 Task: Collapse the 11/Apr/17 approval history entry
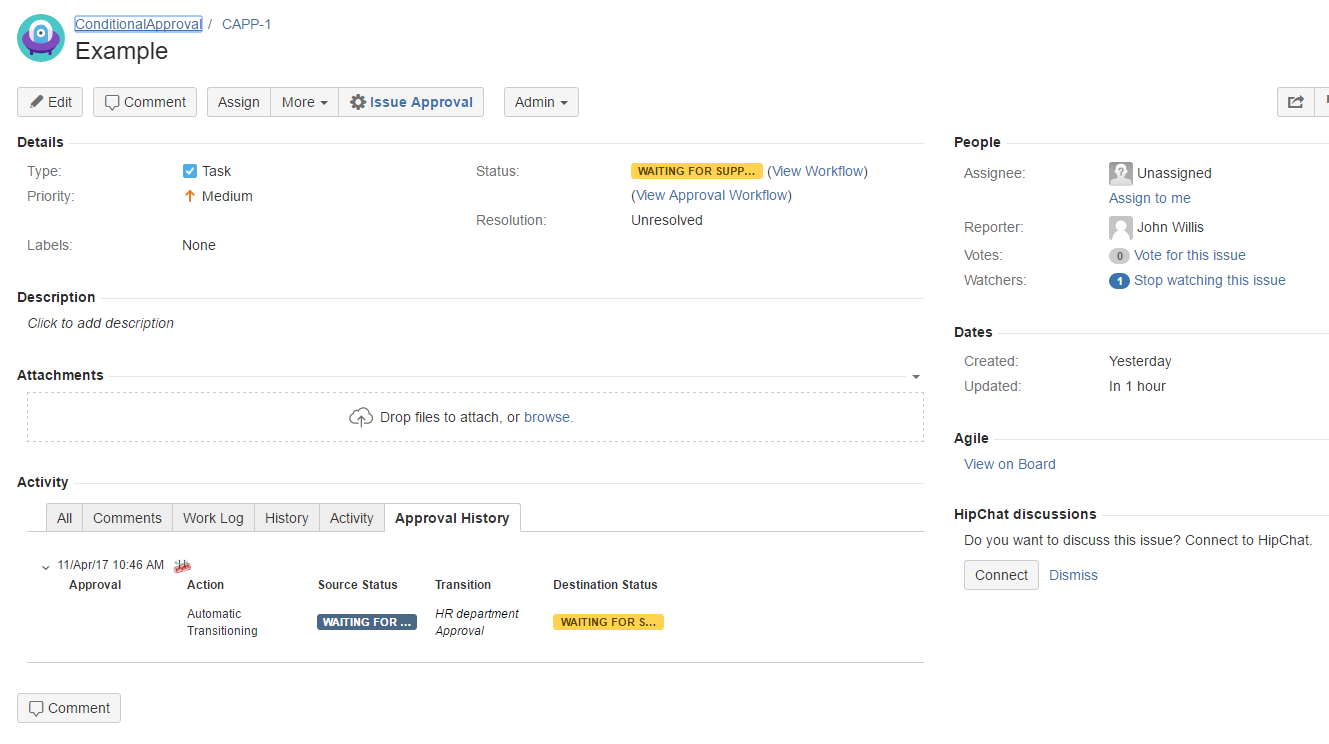tap(45, 567)
